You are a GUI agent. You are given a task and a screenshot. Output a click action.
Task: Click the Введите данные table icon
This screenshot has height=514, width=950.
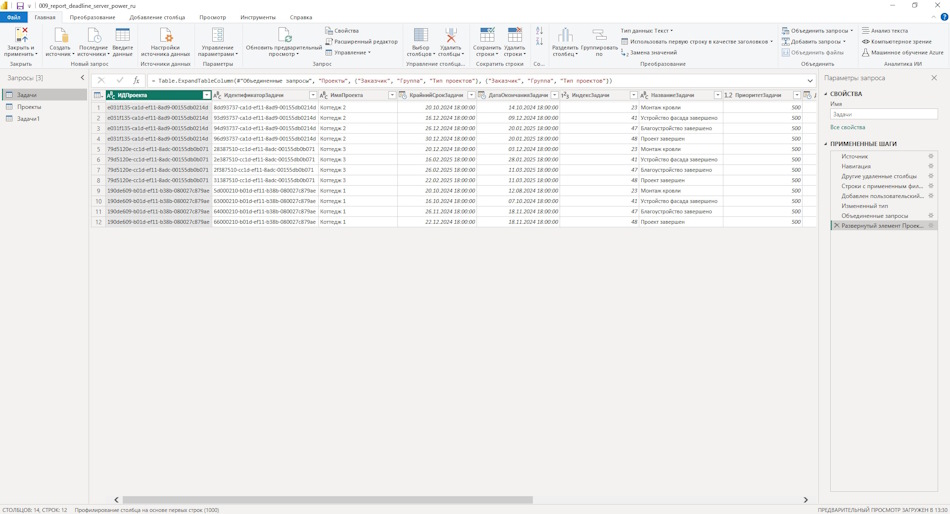tap(122, 35)
